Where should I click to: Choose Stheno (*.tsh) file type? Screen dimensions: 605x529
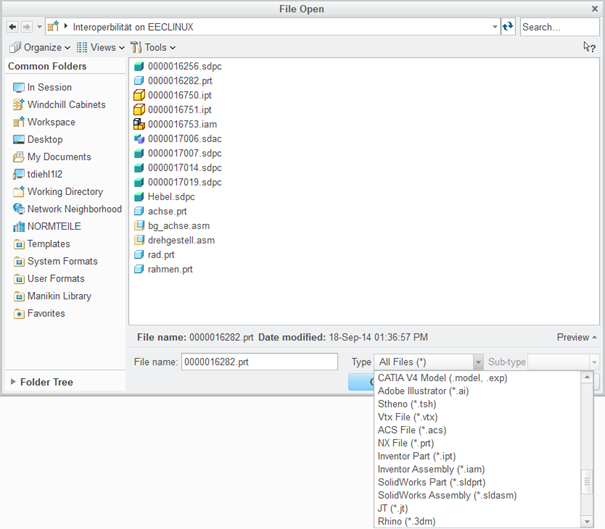(x=407, y=404)
